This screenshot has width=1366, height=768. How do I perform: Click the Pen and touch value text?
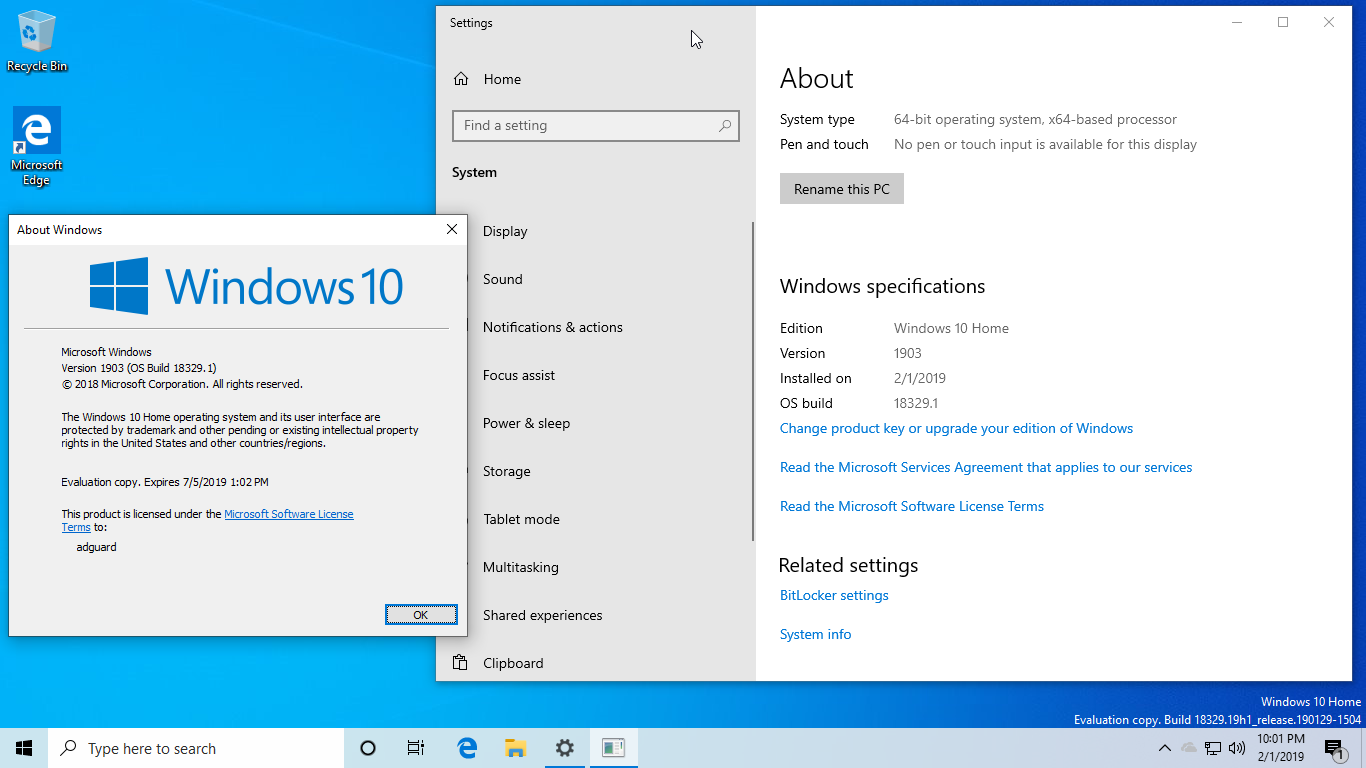point(1045,144)
